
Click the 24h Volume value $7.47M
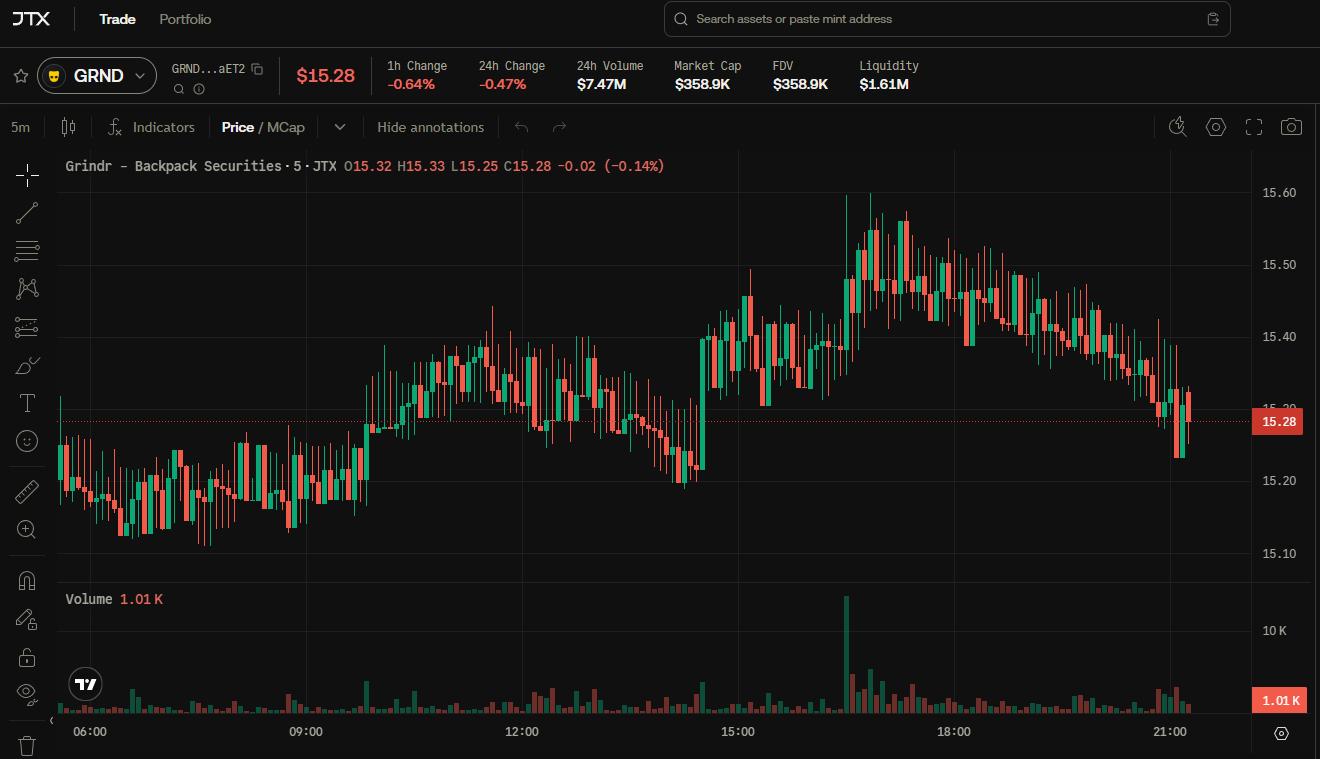[x=601, y=84]
